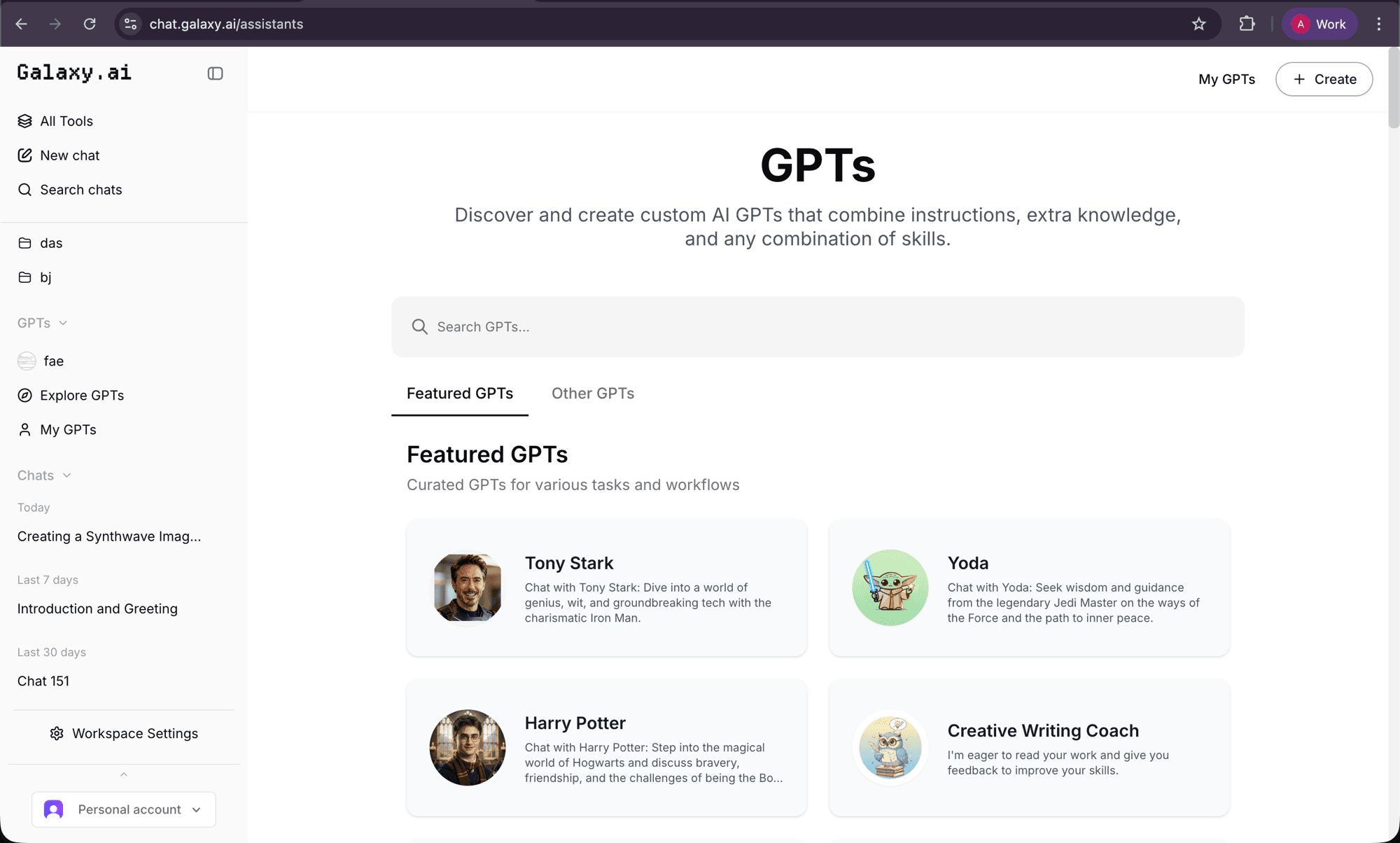Open browser extensions menu
1400x843 pixels.
click(x=1247, y=23)
